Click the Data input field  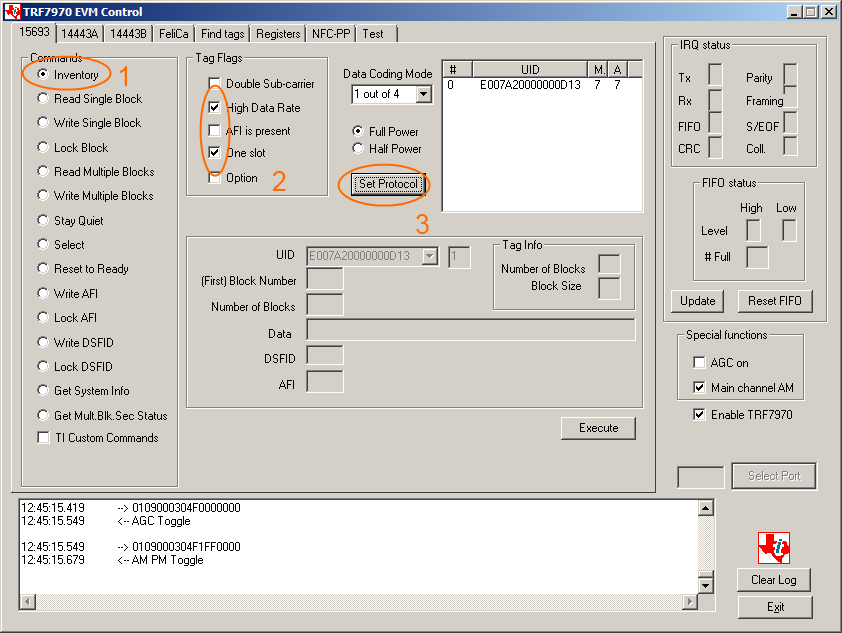coord(471,330)
